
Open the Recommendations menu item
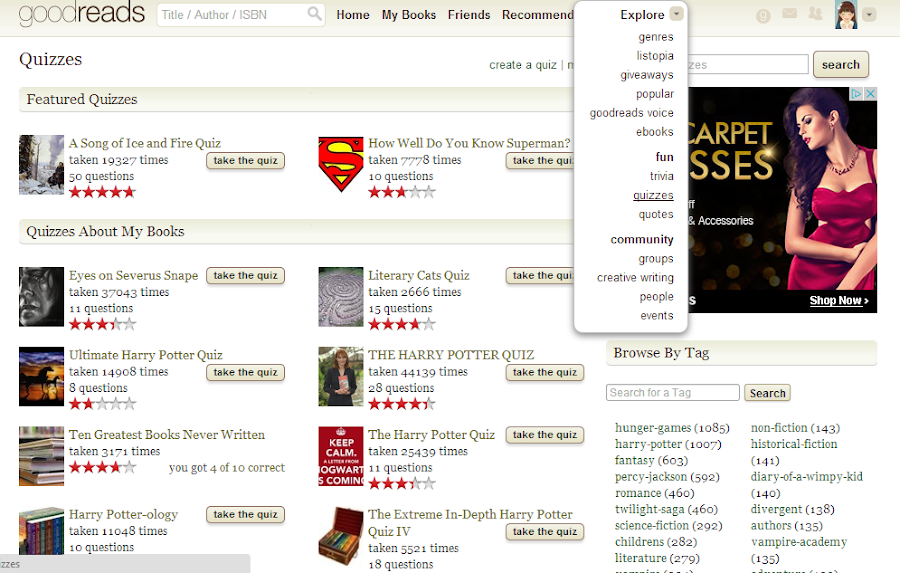tap(537, 15)
